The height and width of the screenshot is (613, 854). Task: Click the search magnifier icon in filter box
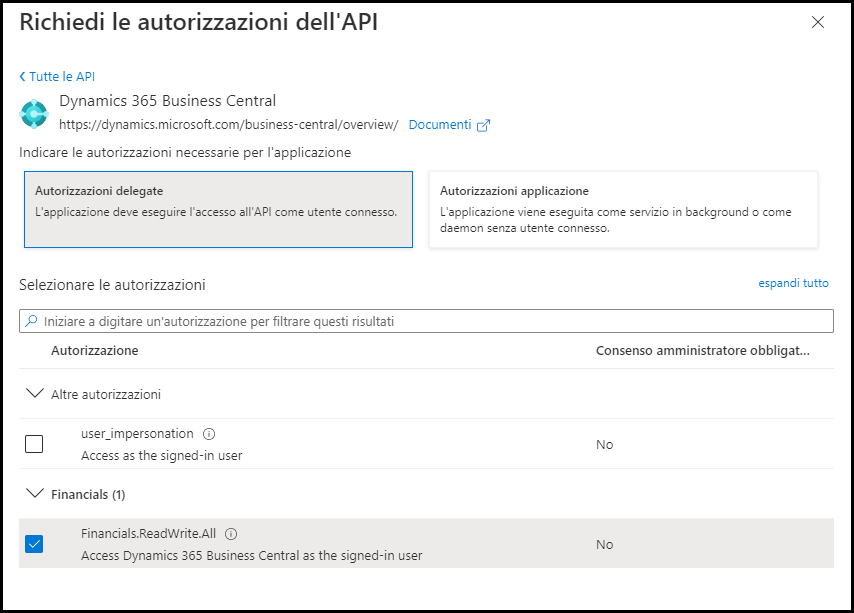[32, 321]
